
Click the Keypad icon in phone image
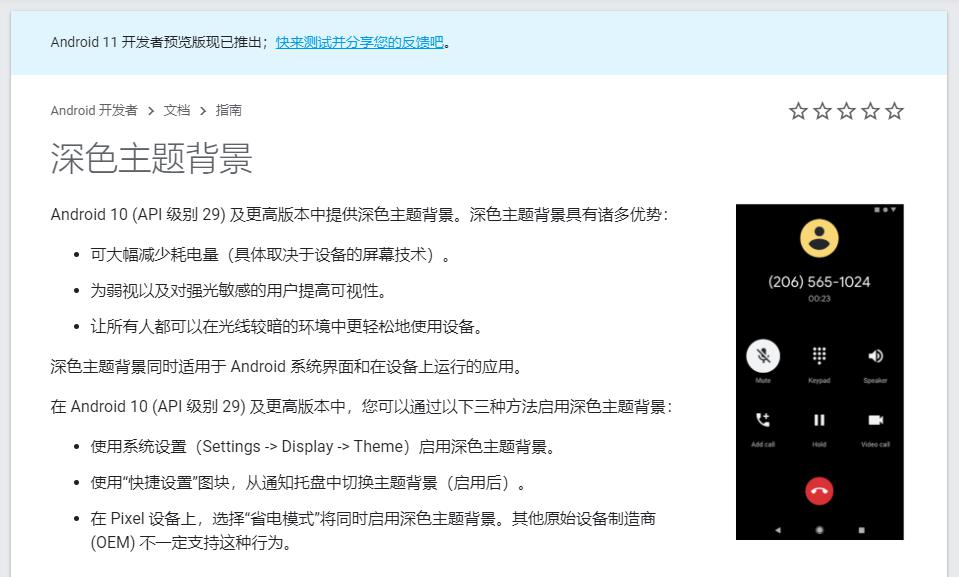pyautogui.click(x=819, y=355)
